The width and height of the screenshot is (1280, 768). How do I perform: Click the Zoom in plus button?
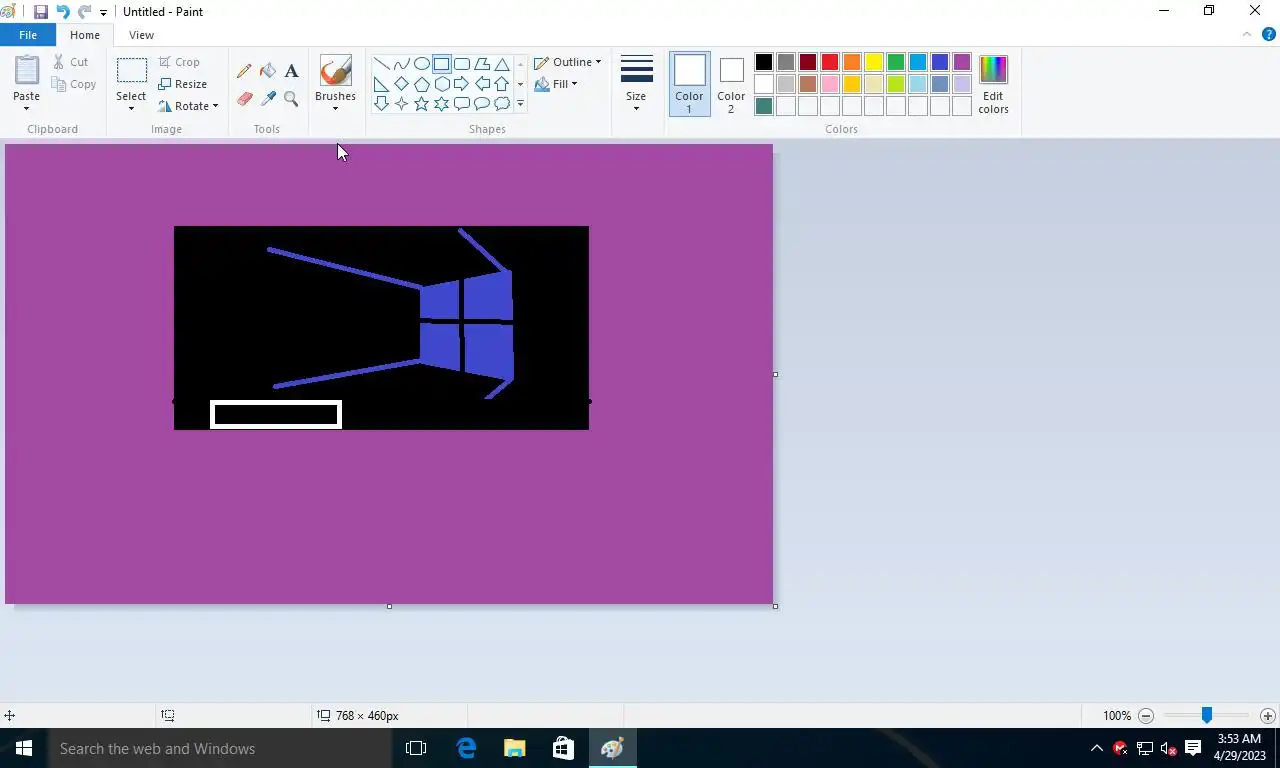pos(1268,716)
